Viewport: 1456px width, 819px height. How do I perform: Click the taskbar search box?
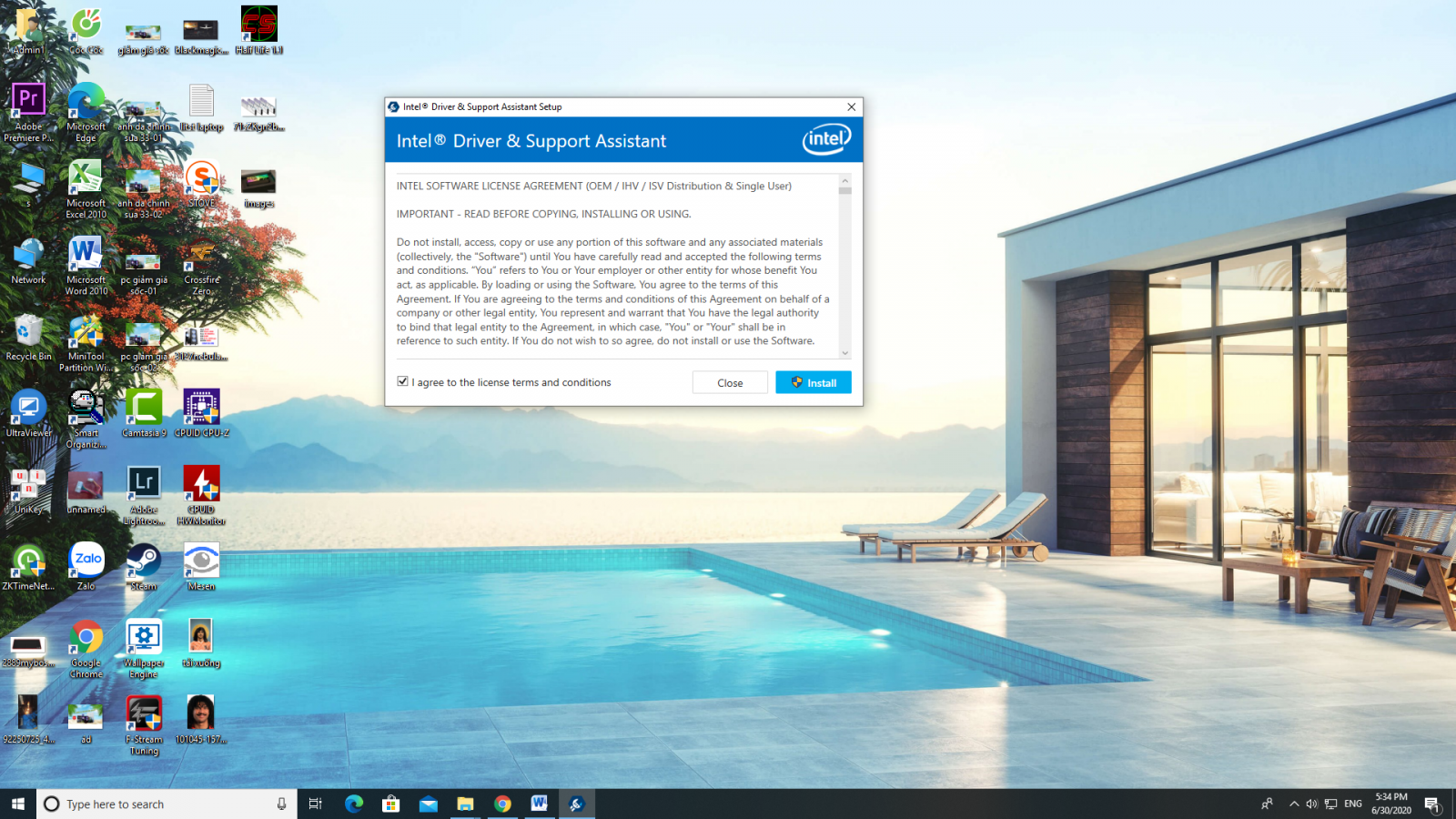coord(167,804)
